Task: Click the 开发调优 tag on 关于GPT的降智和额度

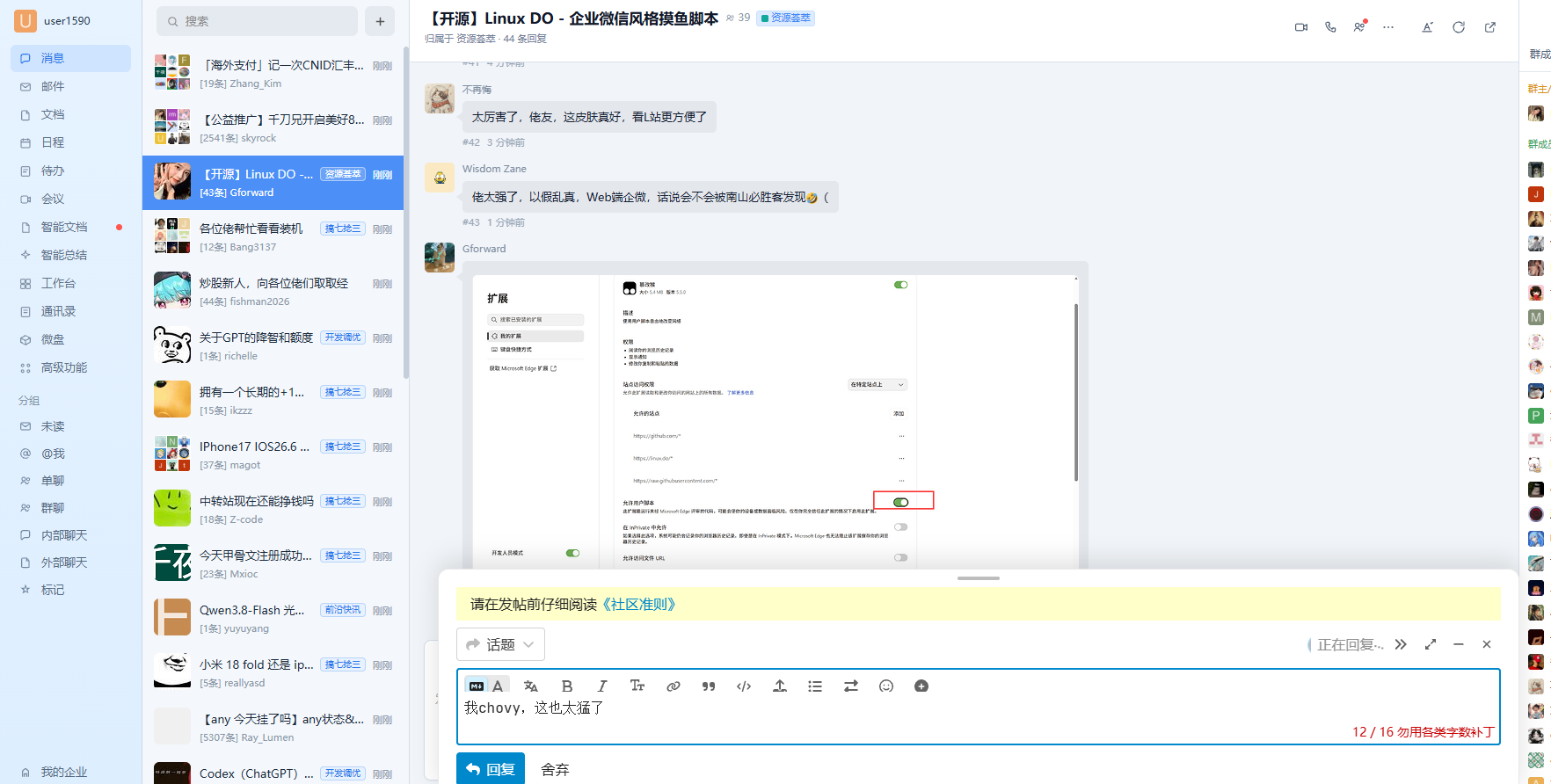Action: pos(343,338)
